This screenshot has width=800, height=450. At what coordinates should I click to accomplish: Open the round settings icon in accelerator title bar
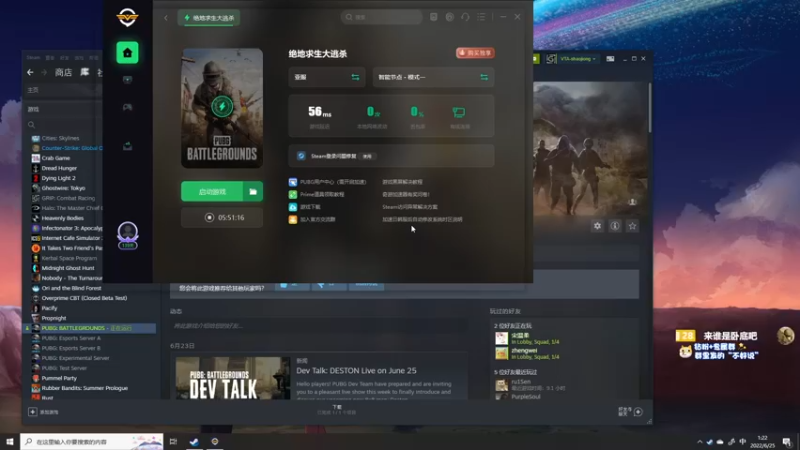(x=449, y=17)
